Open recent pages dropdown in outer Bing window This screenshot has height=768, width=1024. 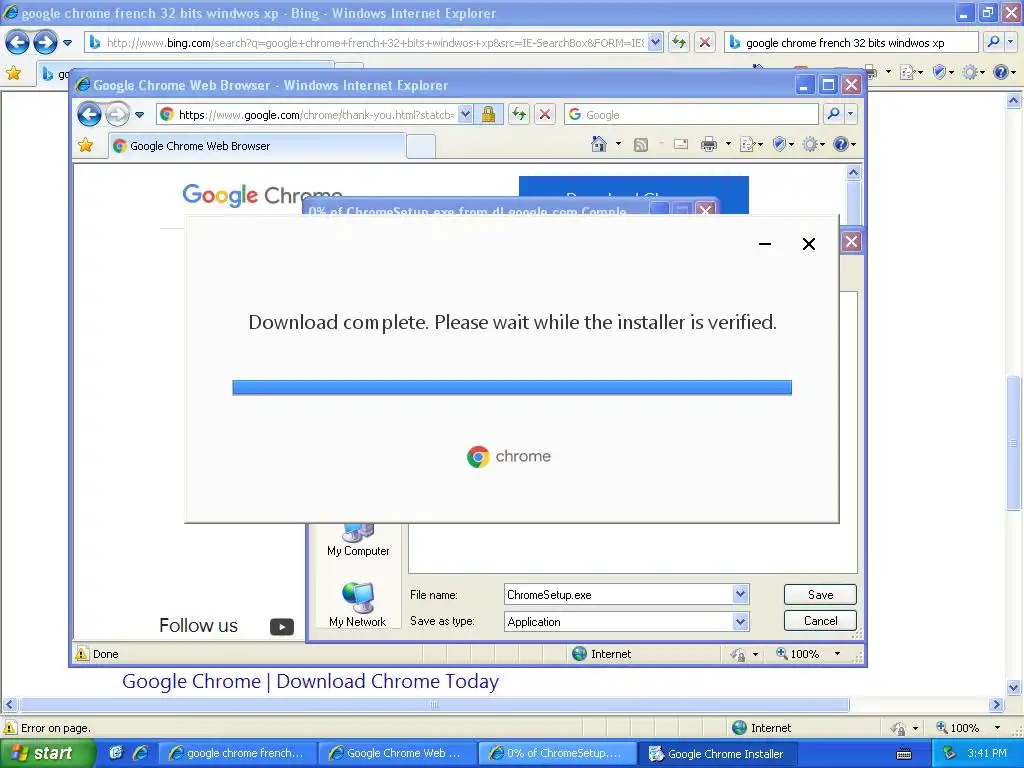[67, 43]
